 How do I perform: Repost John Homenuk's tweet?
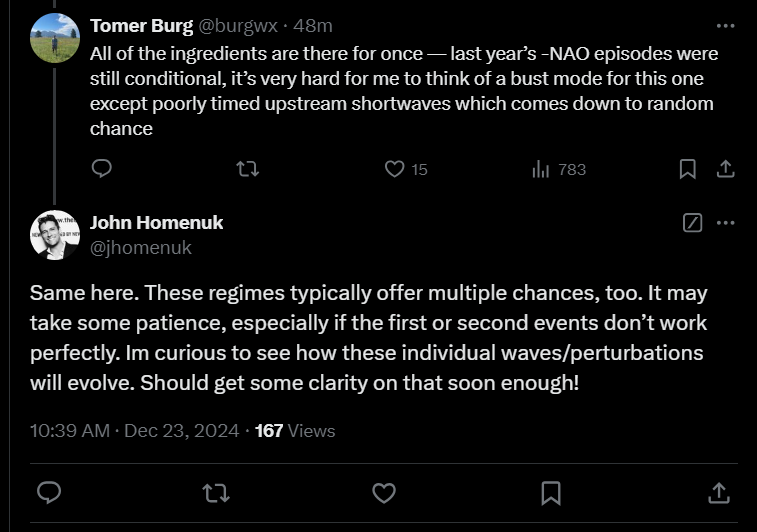[x=216, y=493]
